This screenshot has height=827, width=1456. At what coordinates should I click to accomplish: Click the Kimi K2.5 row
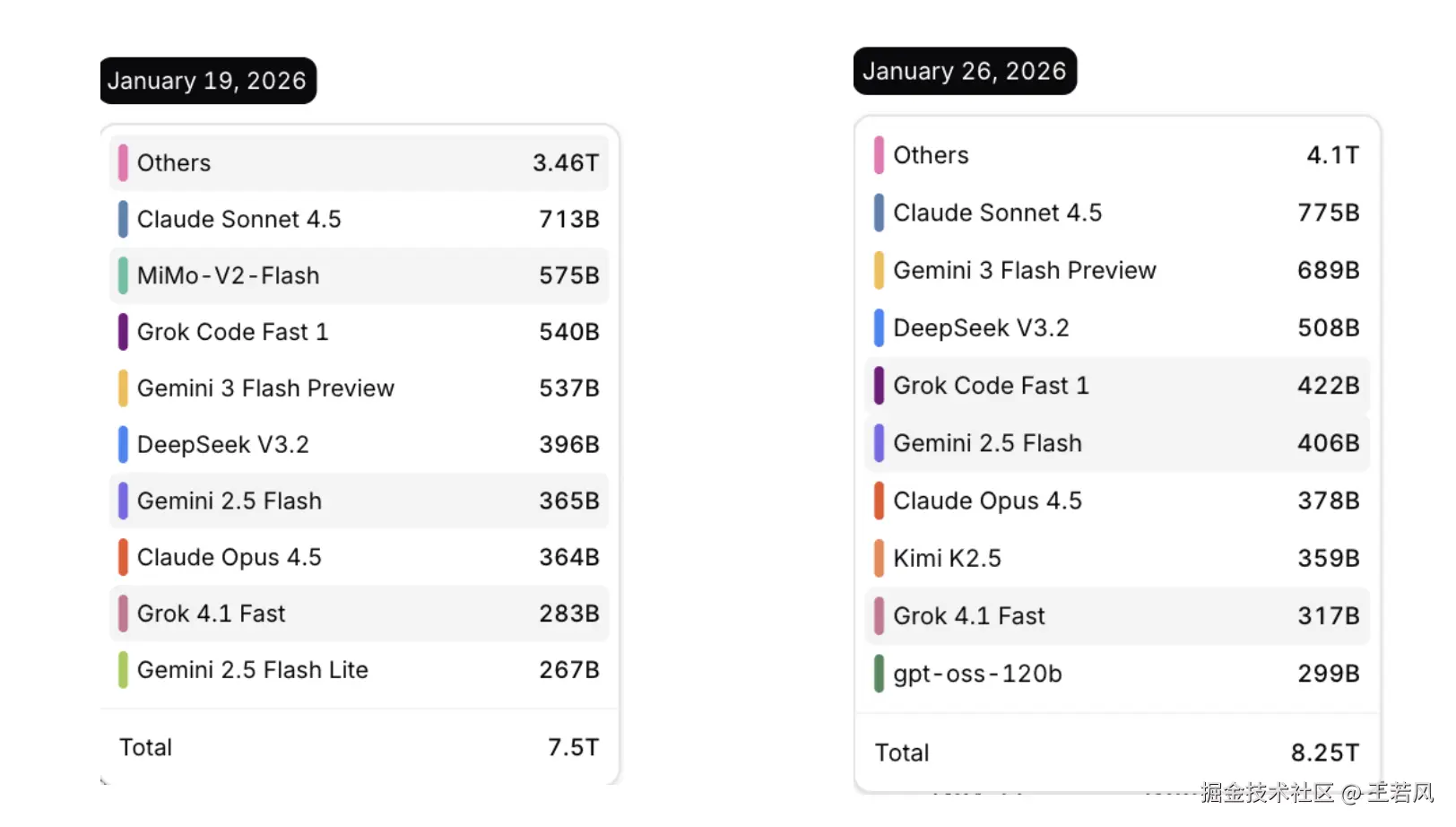click(1117, 558)
